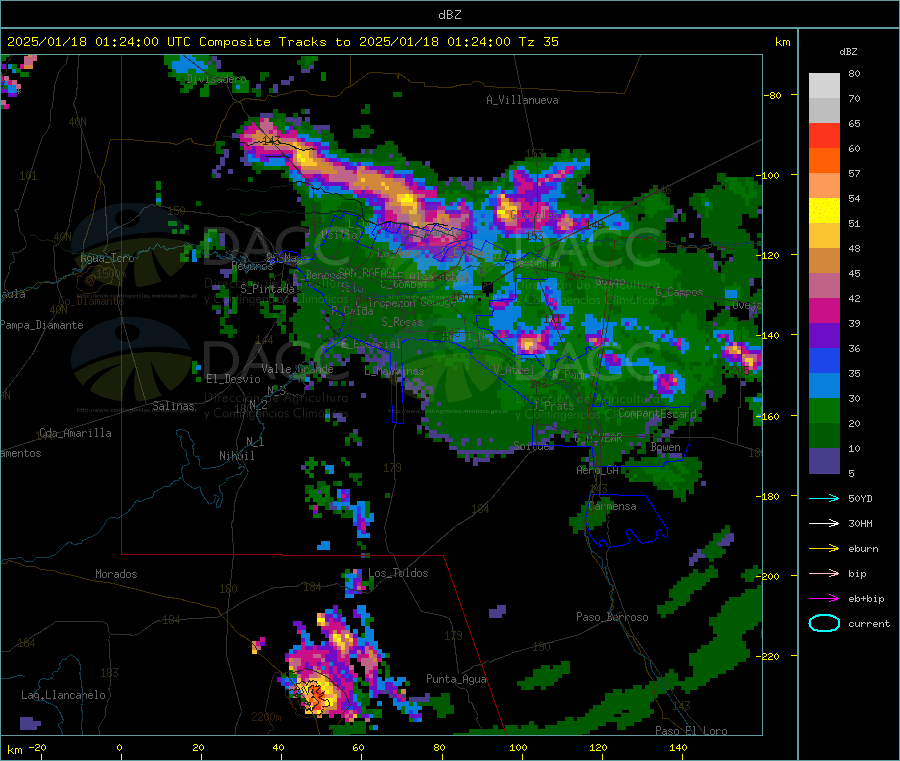
Task: Click the 'dBZ' title at top
Action: (449, 15)
